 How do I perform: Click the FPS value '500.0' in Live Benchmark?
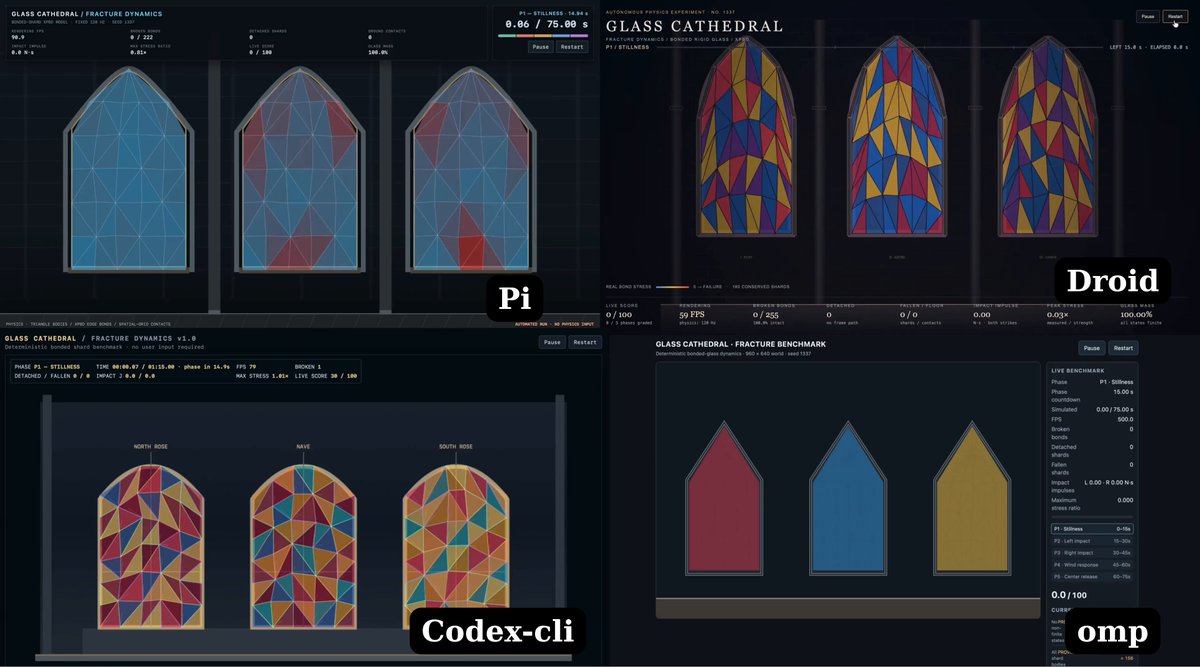[1125, 419]
